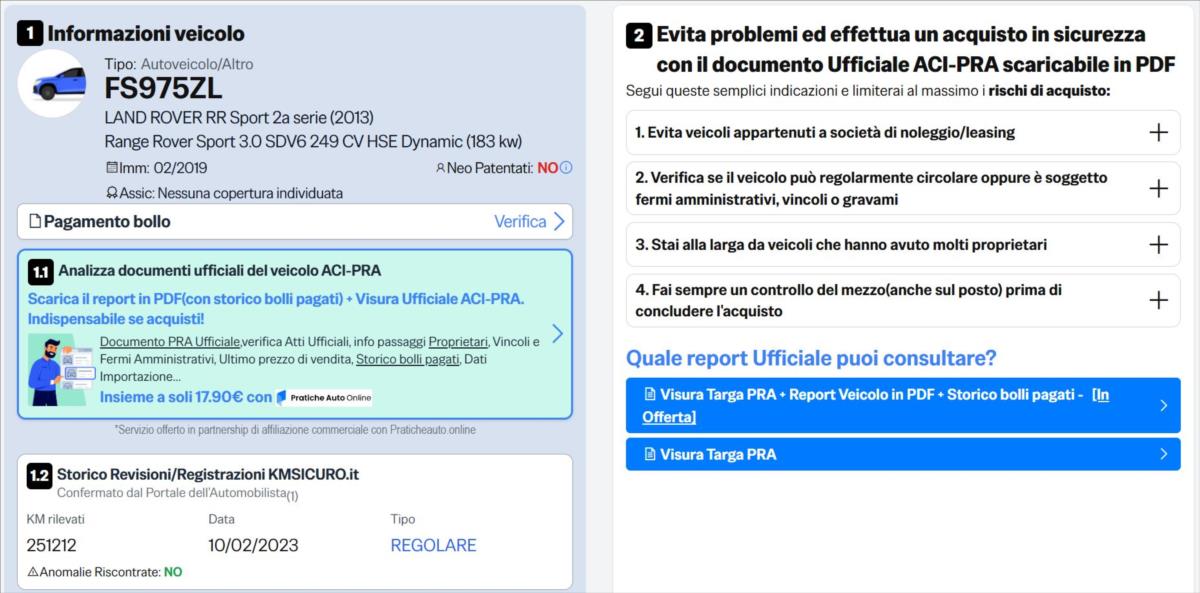Click the Storico bolli pagati link
The width and height of the screenshot is (1200, 593).
[408, 359]
